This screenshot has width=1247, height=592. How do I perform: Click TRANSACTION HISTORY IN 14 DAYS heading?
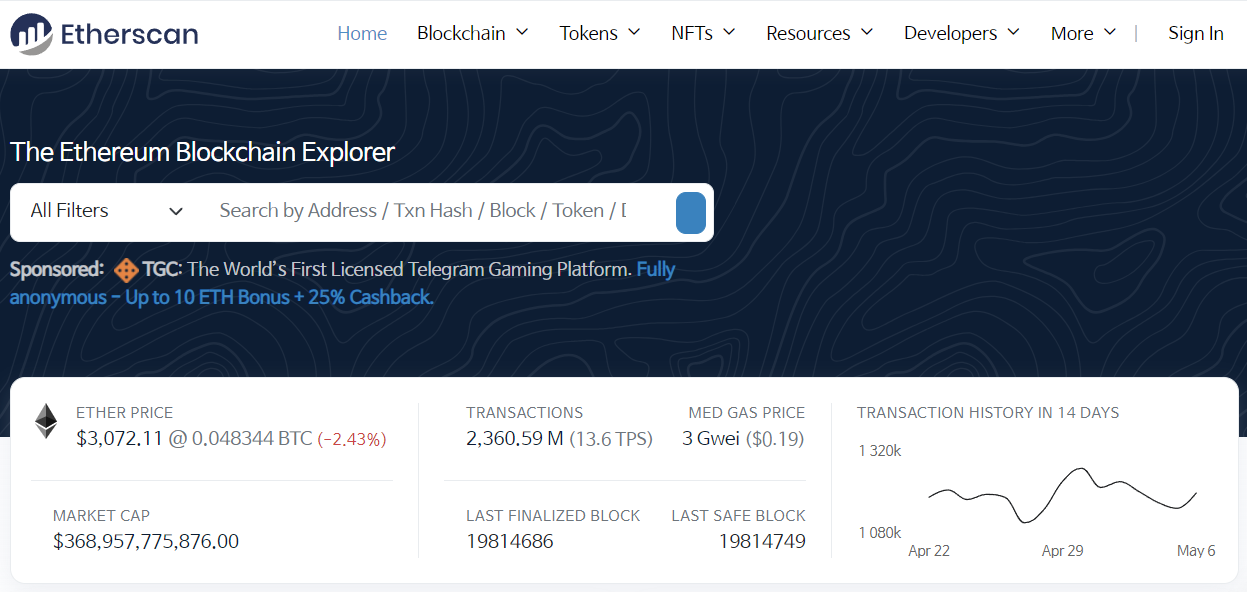pyautogui.click(x=988, y=412)
